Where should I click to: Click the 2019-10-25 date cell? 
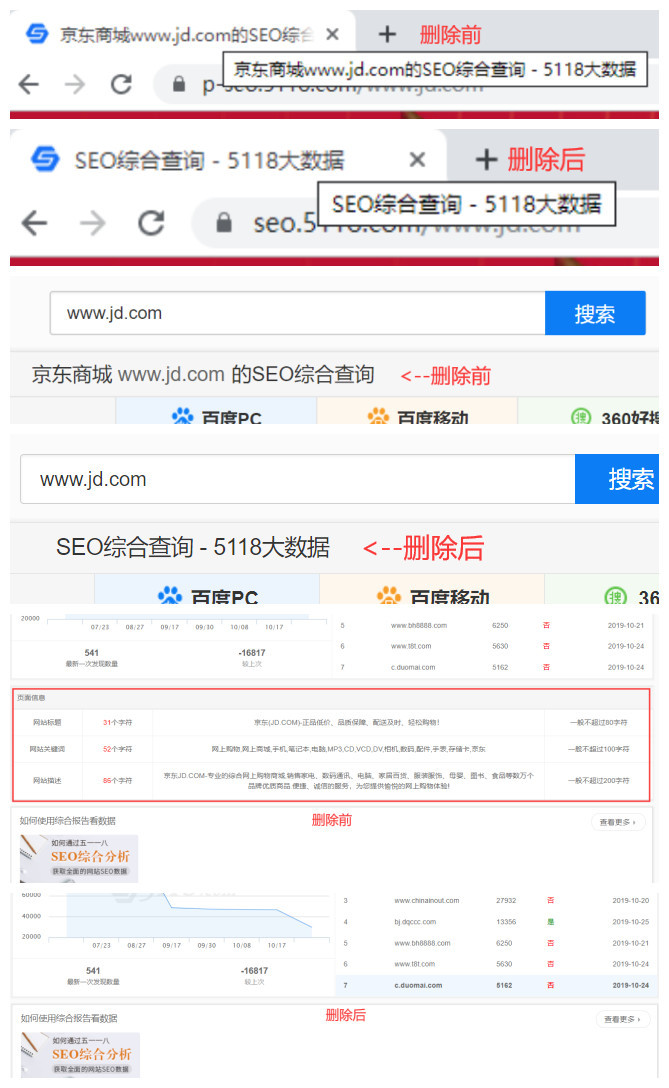pos(630,922)
